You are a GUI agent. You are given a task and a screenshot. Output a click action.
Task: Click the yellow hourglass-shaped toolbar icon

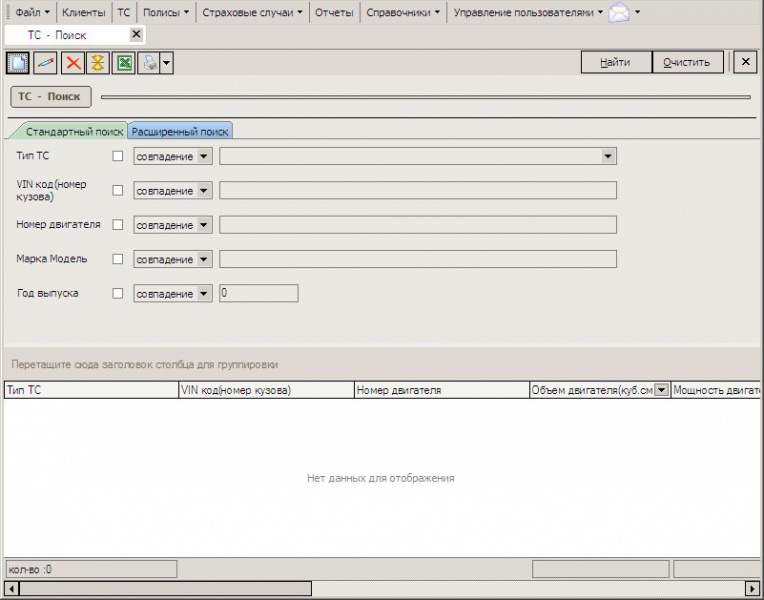(97, 63)
